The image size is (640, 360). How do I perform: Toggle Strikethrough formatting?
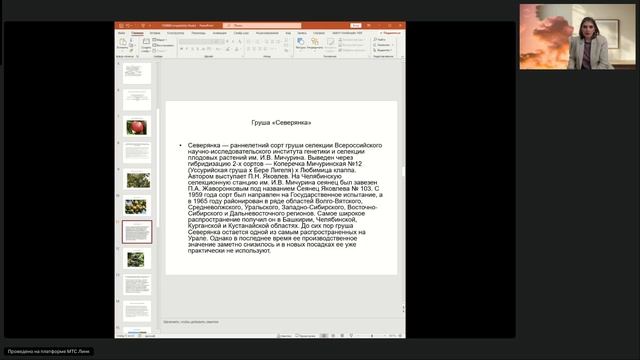[203, 49]
